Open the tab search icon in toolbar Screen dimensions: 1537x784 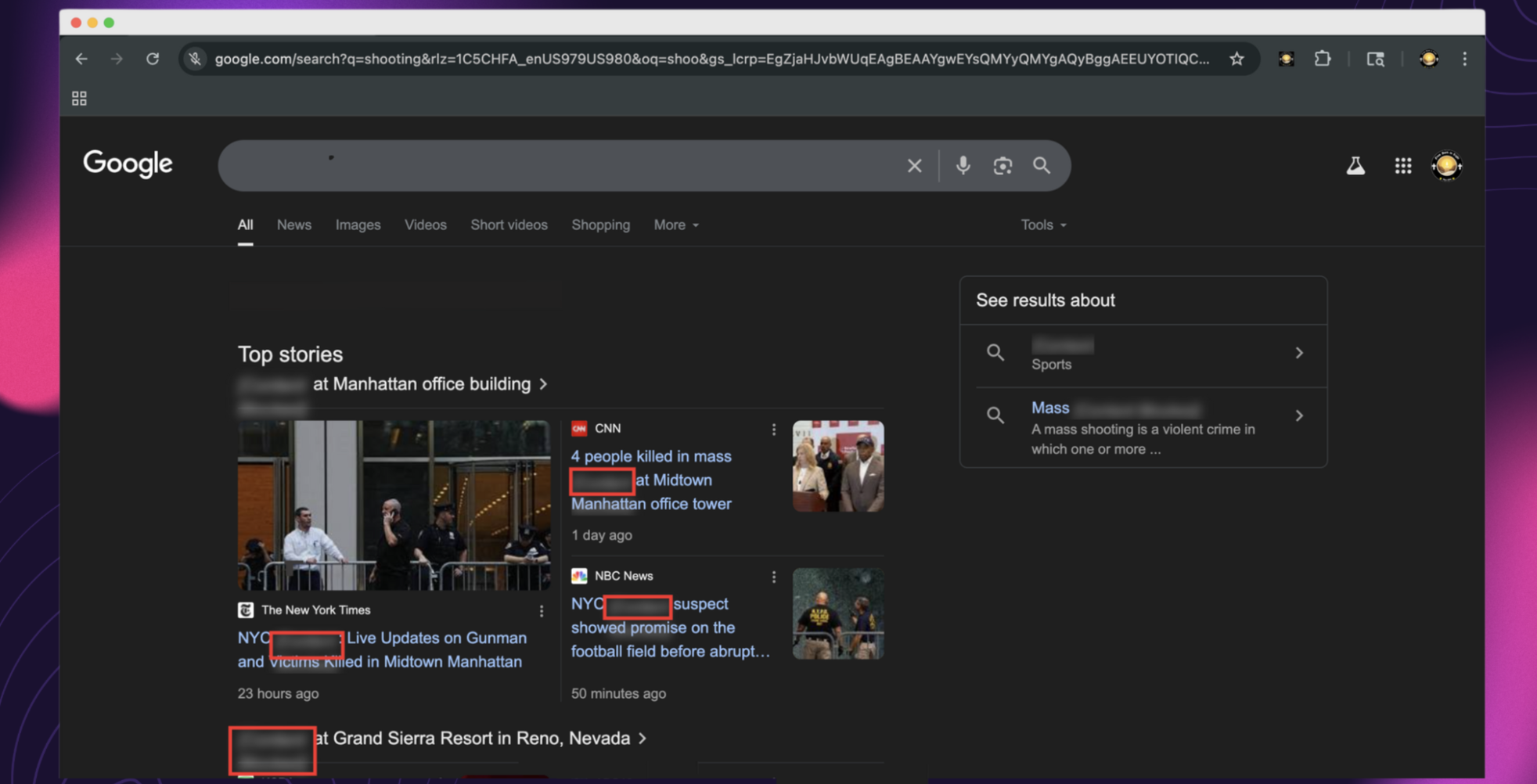click(1375, 59)
